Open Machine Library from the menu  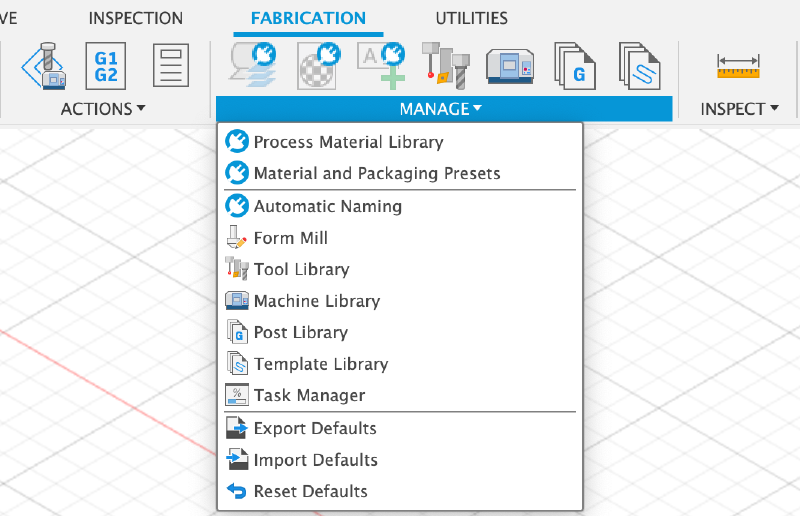(x=400, y=301)
